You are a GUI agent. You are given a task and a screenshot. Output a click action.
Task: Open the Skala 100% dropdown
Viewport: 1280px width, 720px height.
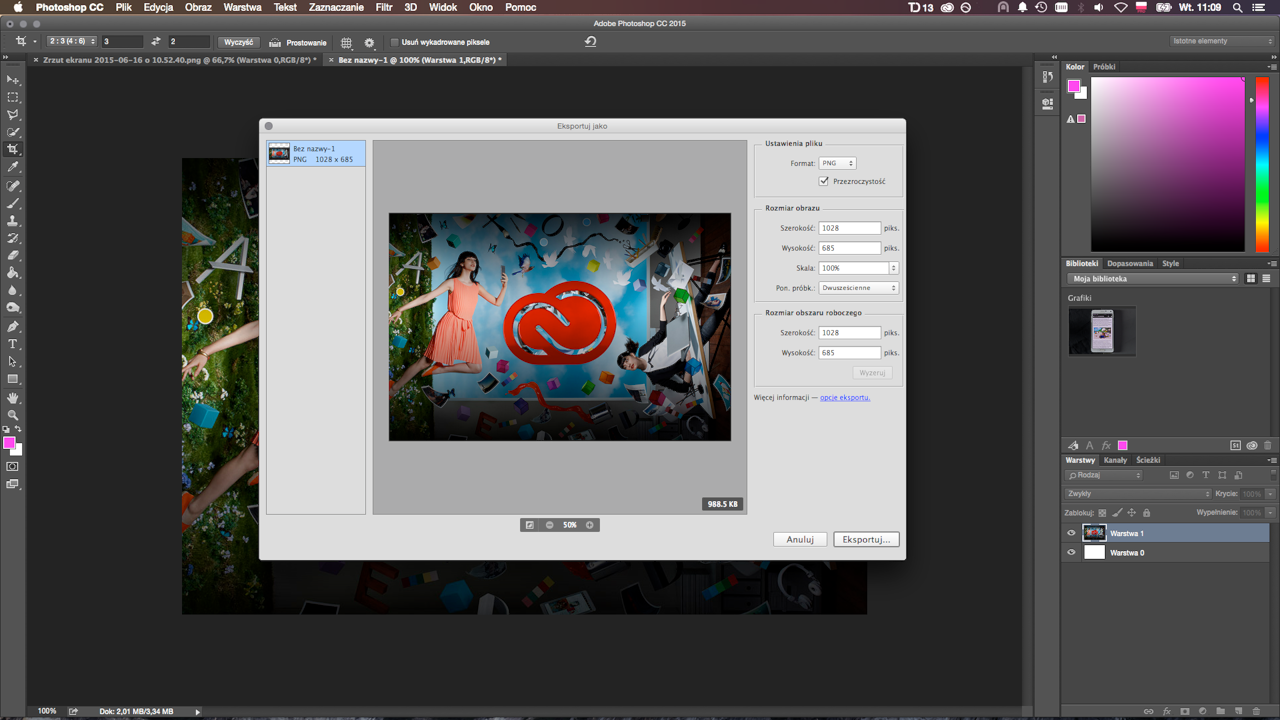(893, 268)
